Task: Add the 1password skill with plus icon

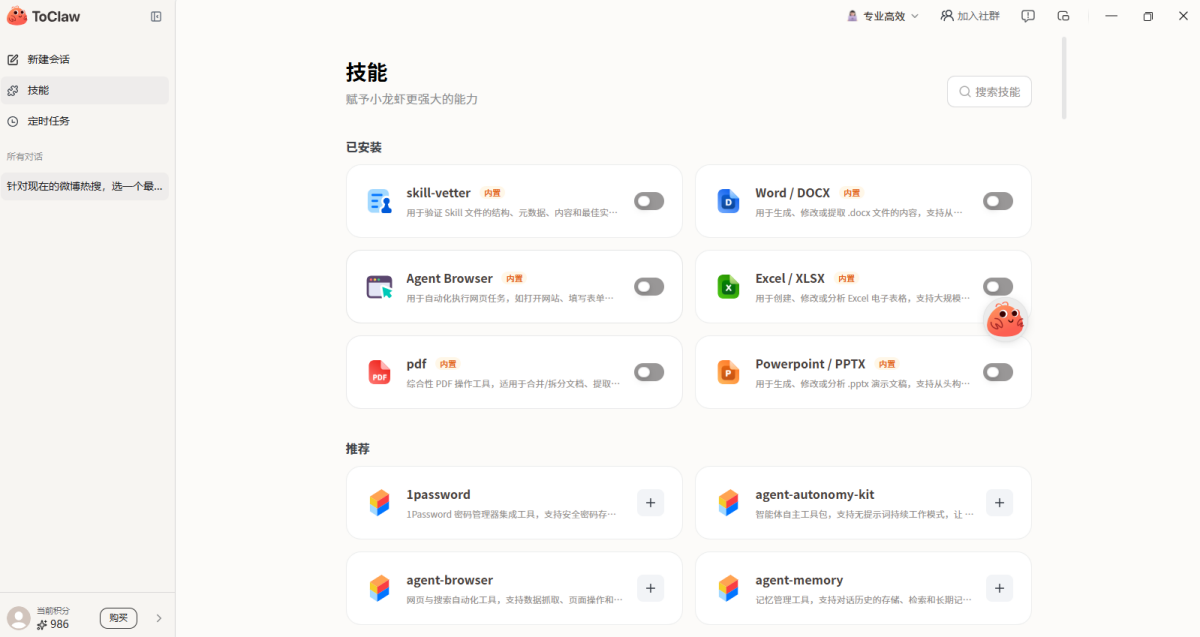Action: (x=650, y=503)
